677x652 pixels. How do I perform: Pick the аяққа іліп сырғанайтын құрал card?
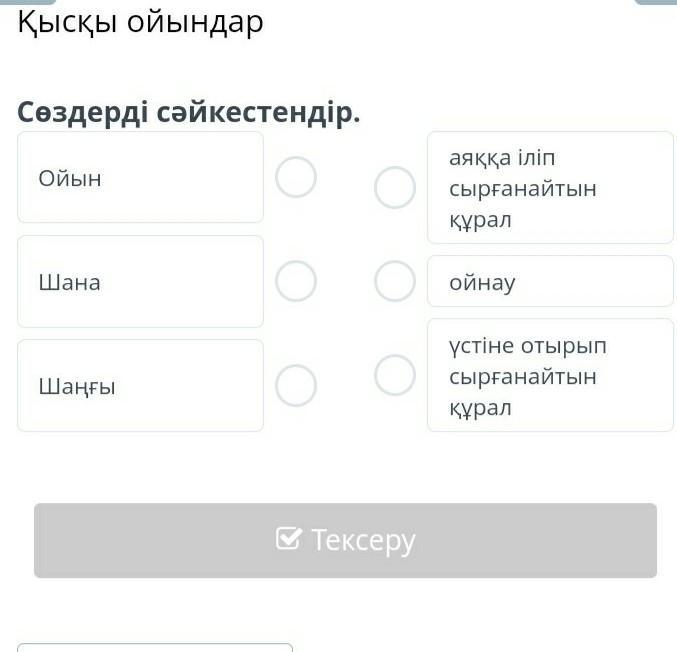point(550,187)
